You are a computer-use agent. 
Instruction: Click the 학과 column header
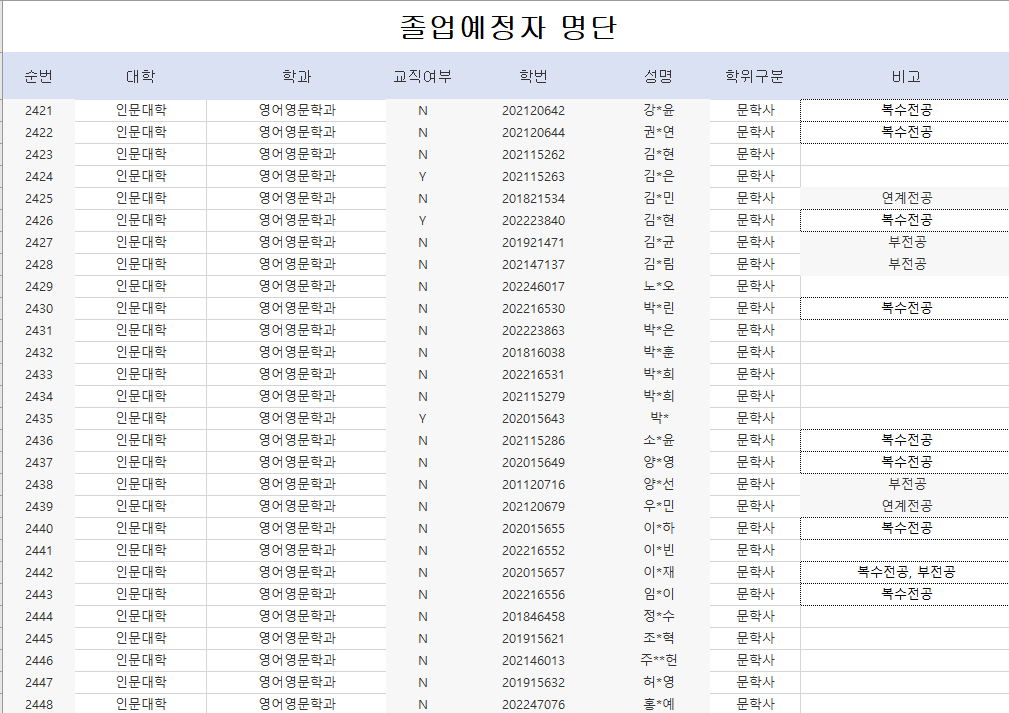[x=296, y=77]
